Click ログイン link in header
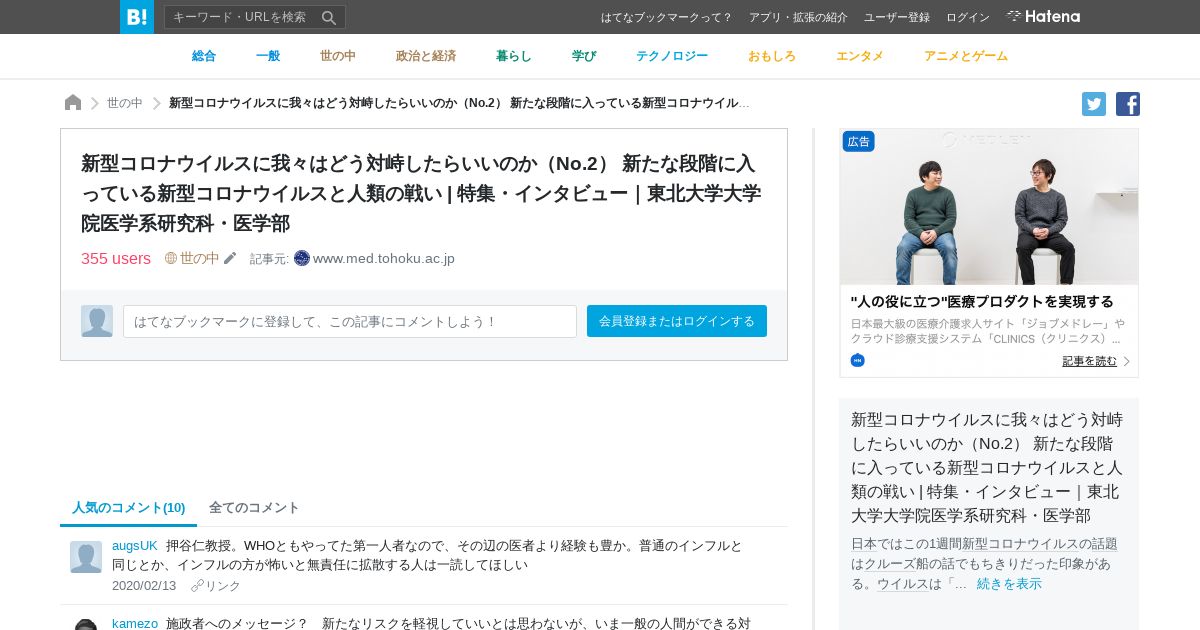Screen dimensions: 1200x630 [968, 17]
